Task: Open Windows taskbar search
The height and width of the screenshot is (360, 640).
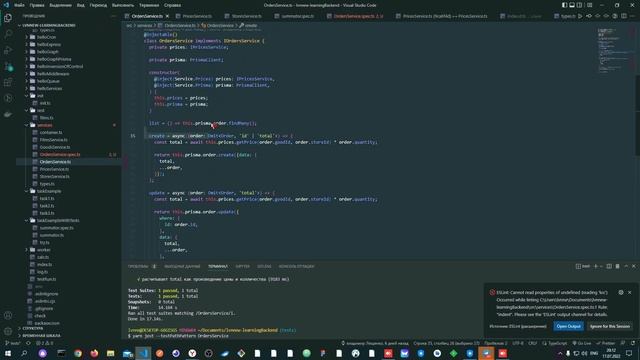Action: (24, 353)
